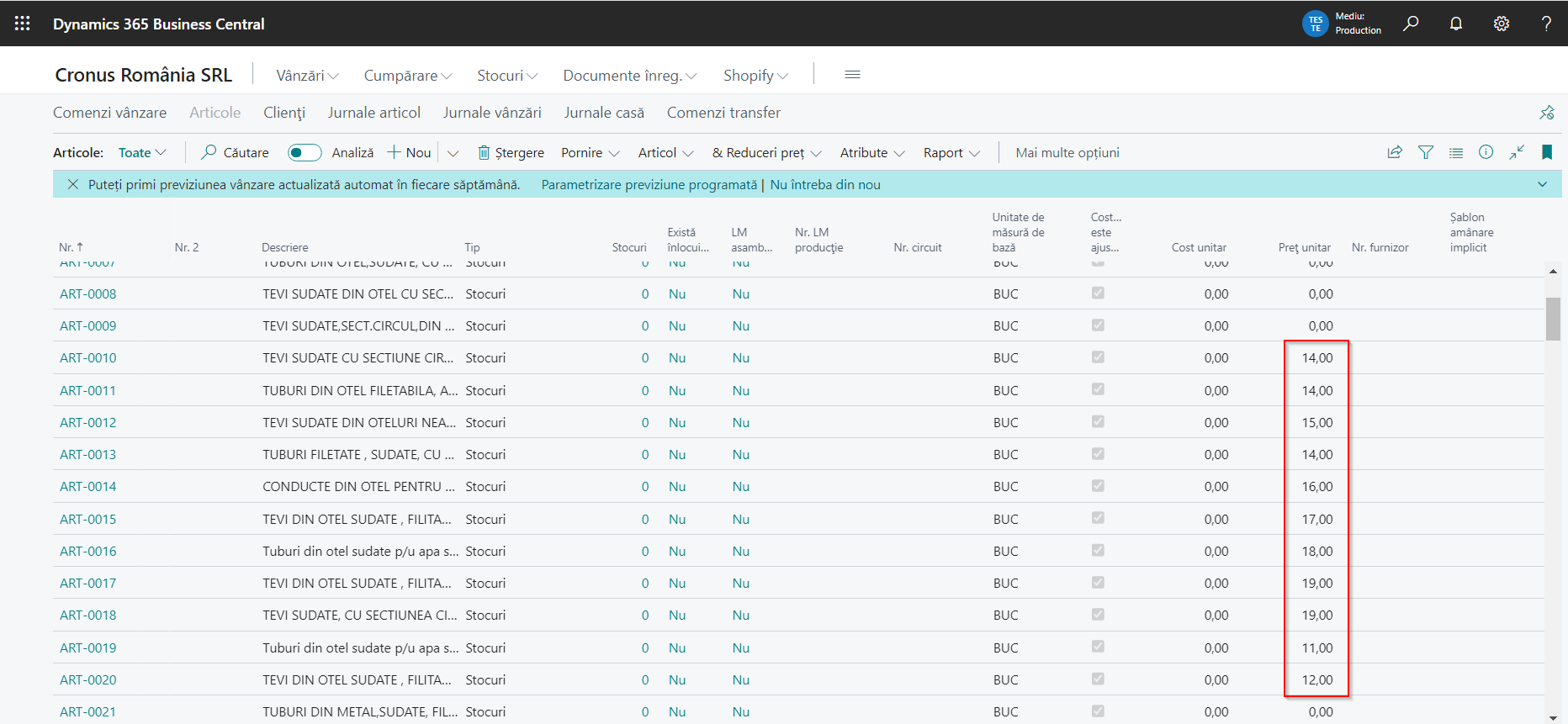Open the Reduceri preț menu
Viewport: 1568px width, 724px height.
click(x=766, y=152)
